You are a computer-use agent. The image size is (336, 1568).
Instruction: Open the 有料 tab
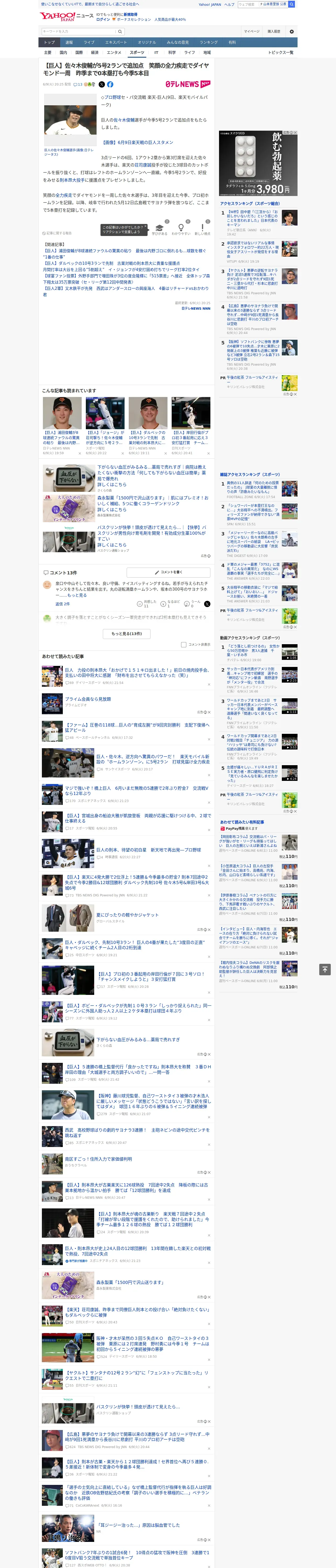tap(232, 43)
